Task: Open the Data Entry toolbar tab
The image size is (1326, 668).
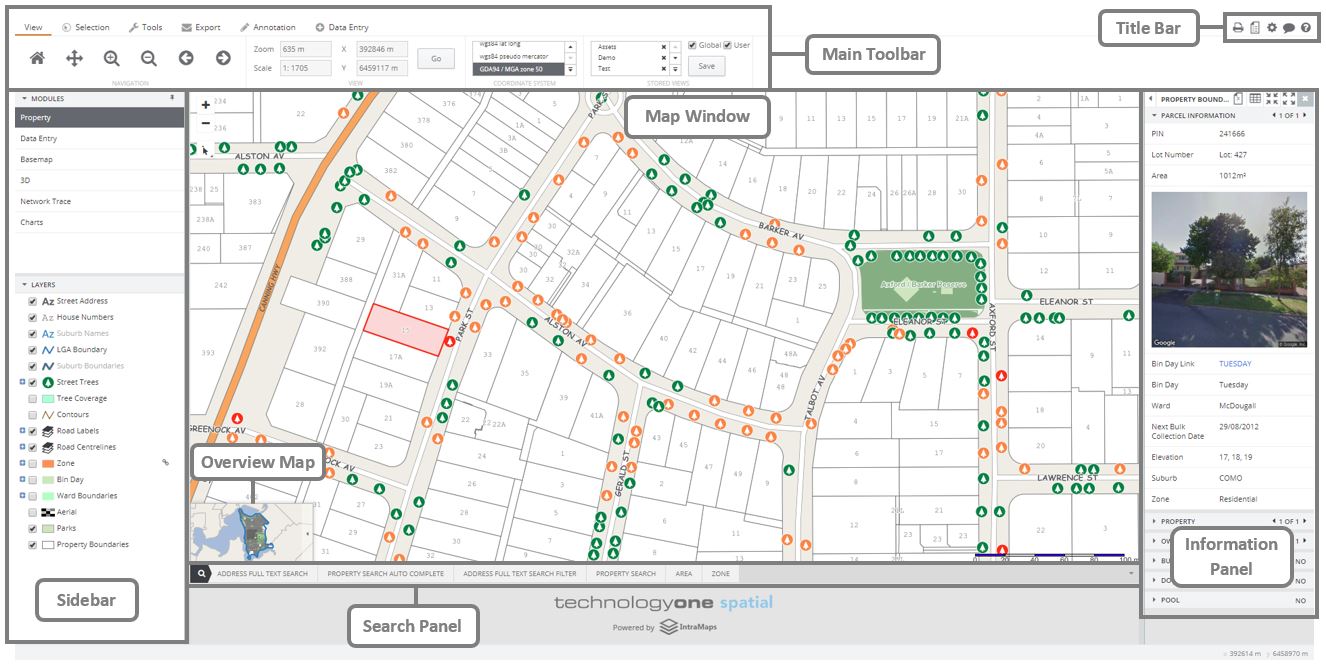Action: point(344,28)
